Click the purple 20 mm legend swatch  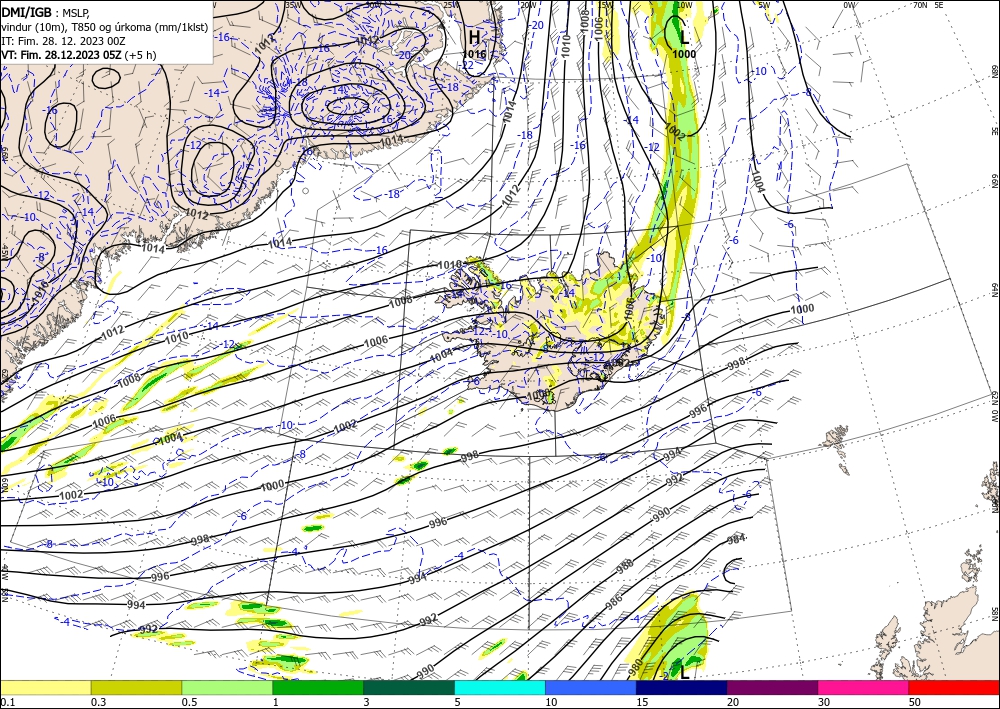pos(772,687)
